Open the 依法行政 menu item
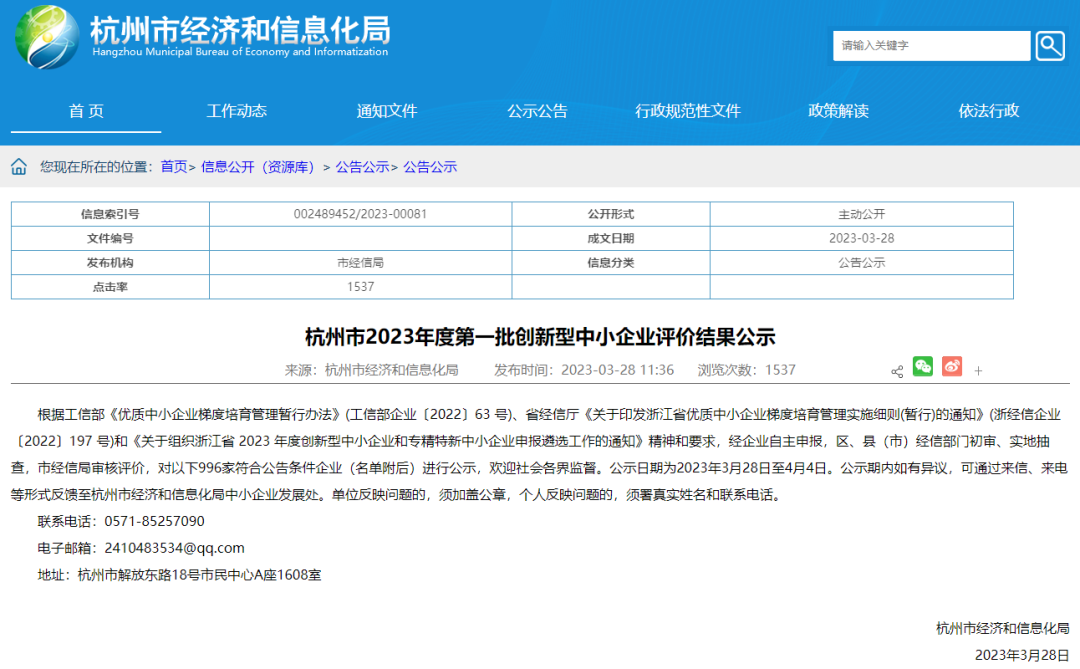This screenshot has height=669, width=1080. (989, 111)
